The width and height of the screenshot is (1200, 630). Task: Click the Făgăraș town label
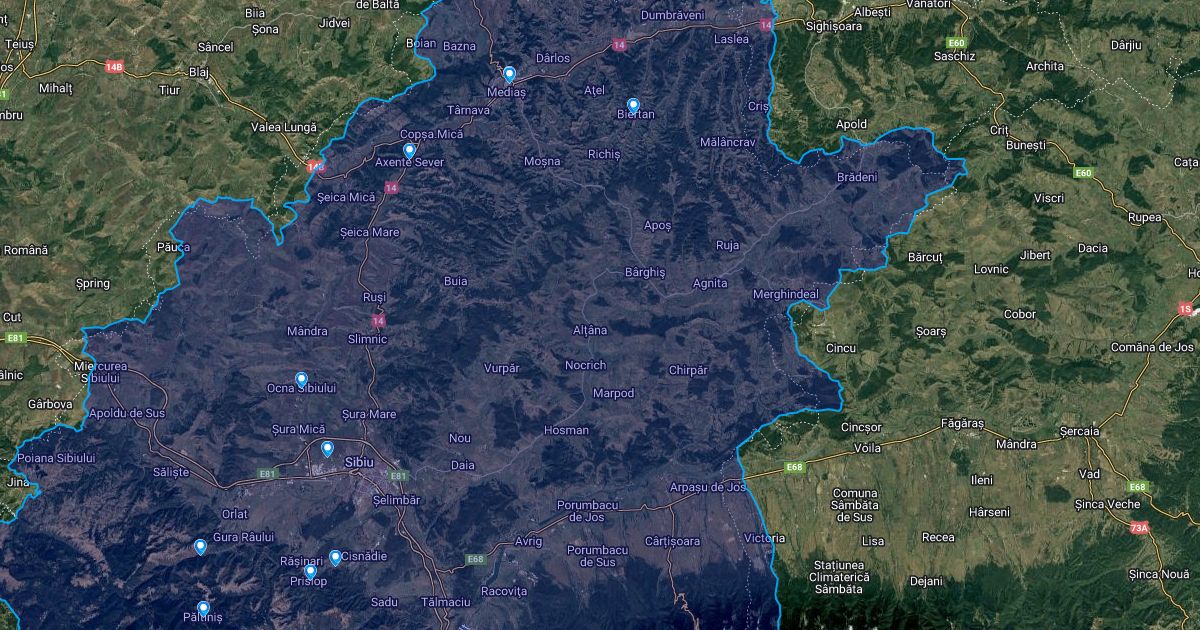click(x=962, y=424)
